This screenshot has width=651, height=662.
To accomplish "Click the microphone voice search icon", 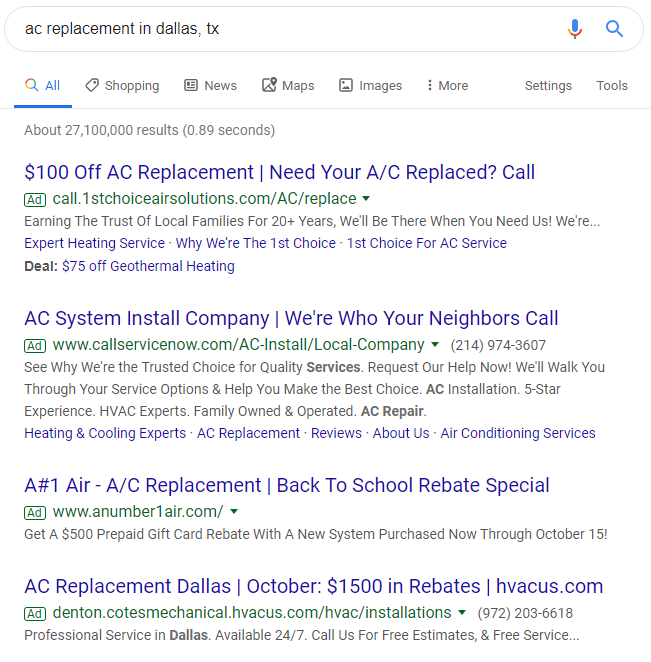I will click(574, 29).
